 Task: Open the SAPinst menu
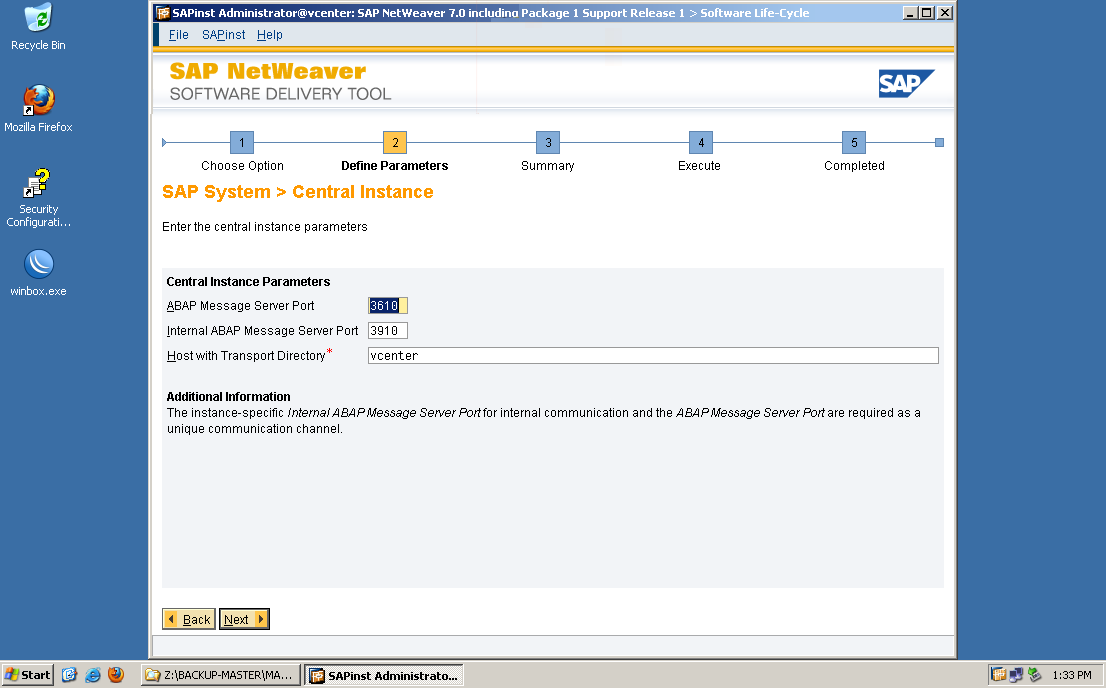click(224, 35)
